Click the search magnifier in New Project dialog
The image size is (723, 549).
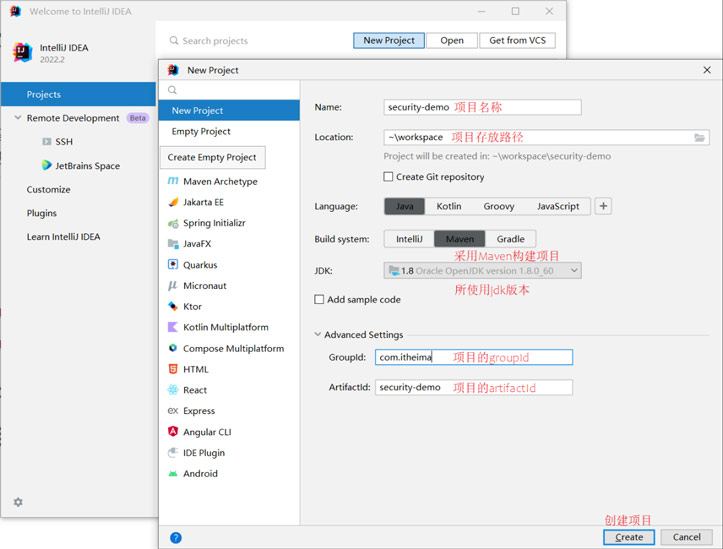[x=172, y=90]
